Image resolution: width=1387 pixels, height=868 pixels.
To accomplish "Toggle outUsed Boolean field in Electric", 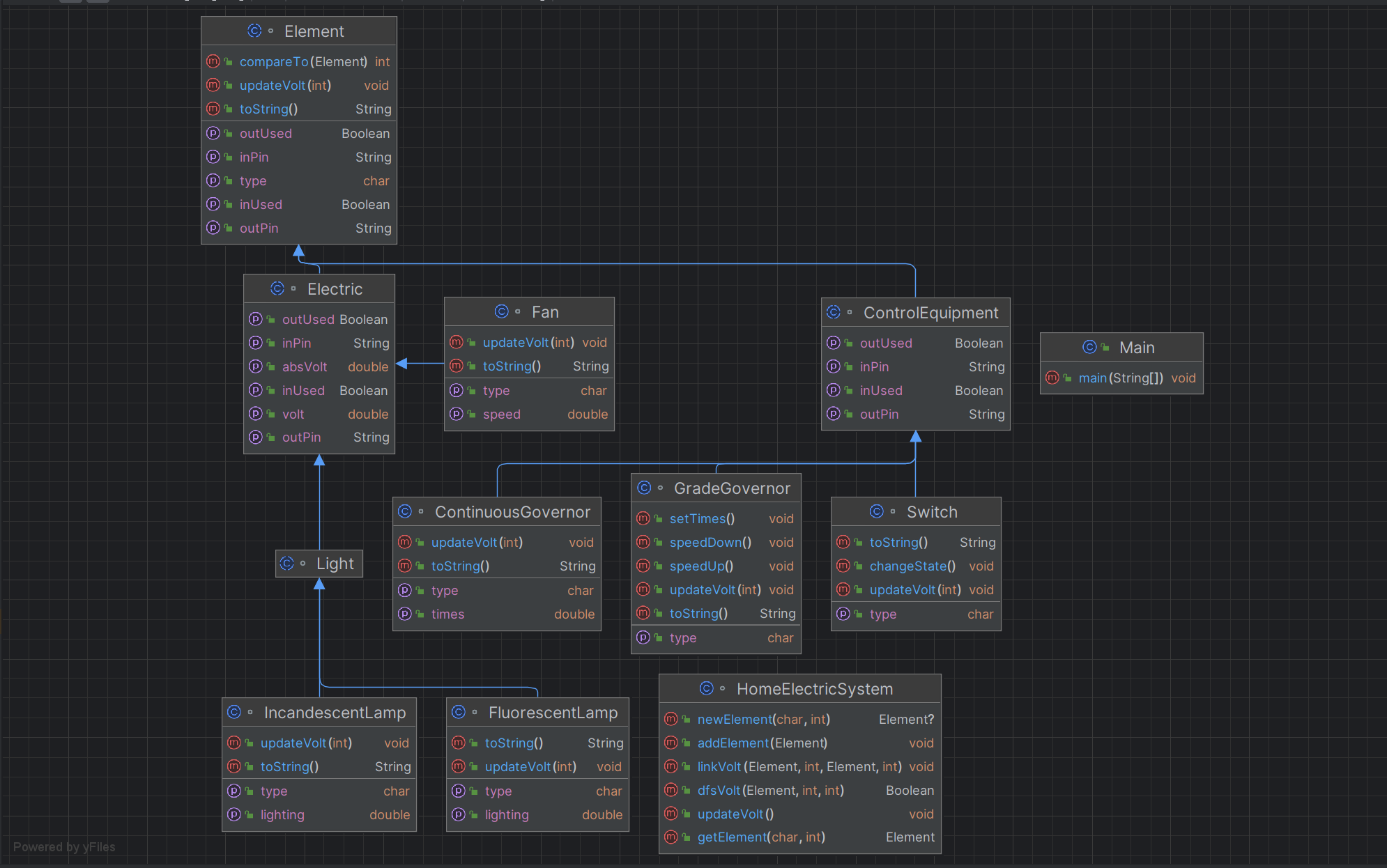I will [302, 319].
